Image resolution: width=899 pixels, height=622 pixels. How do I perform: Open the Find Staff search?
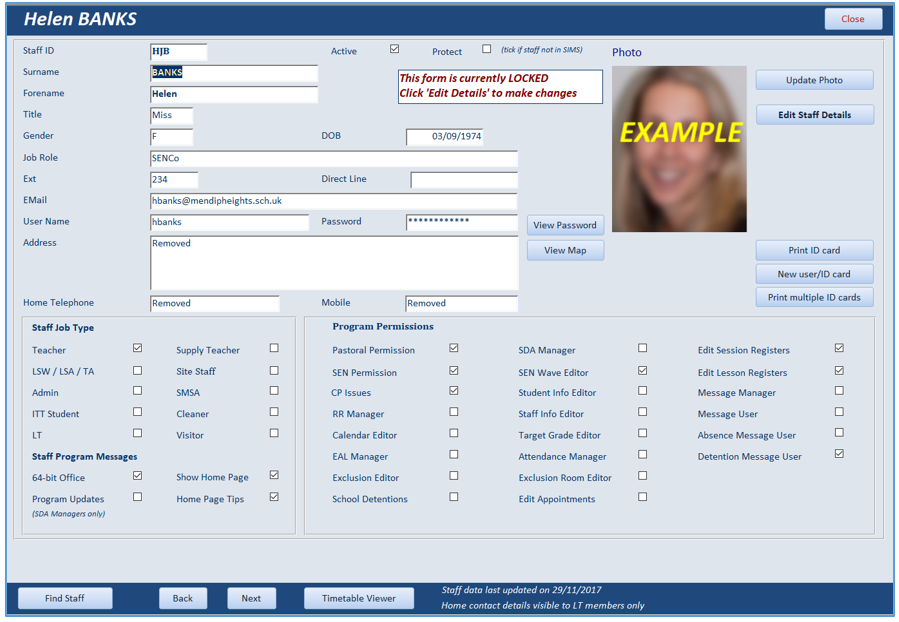65,598
